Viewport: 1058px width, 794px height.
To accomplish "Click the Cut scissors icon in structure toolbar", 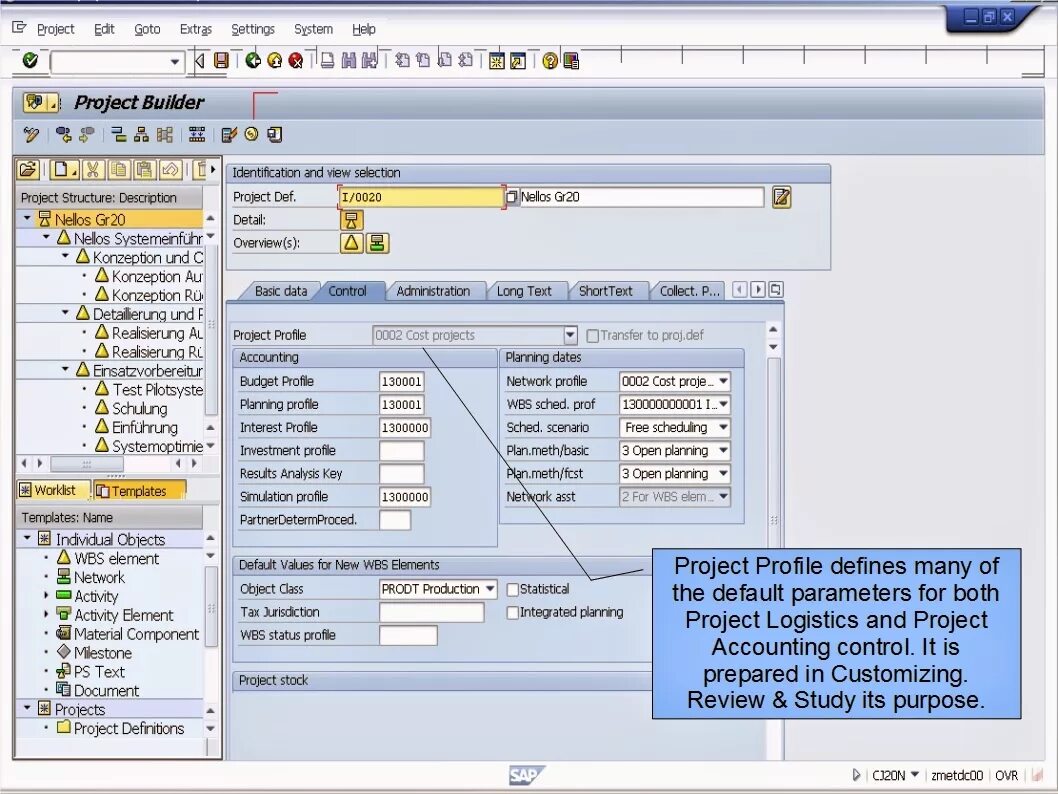I will [93, 169].
